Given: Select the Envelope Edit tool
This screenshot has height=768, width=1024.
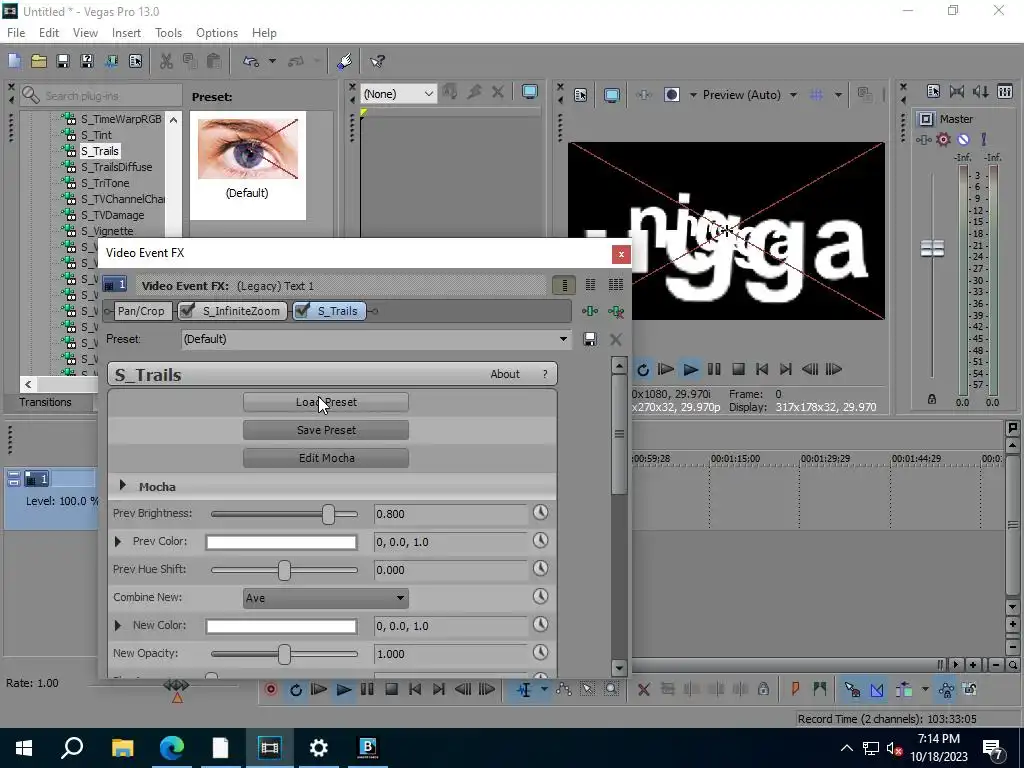Looking at the screenshot, I should (x=563, y=690).
